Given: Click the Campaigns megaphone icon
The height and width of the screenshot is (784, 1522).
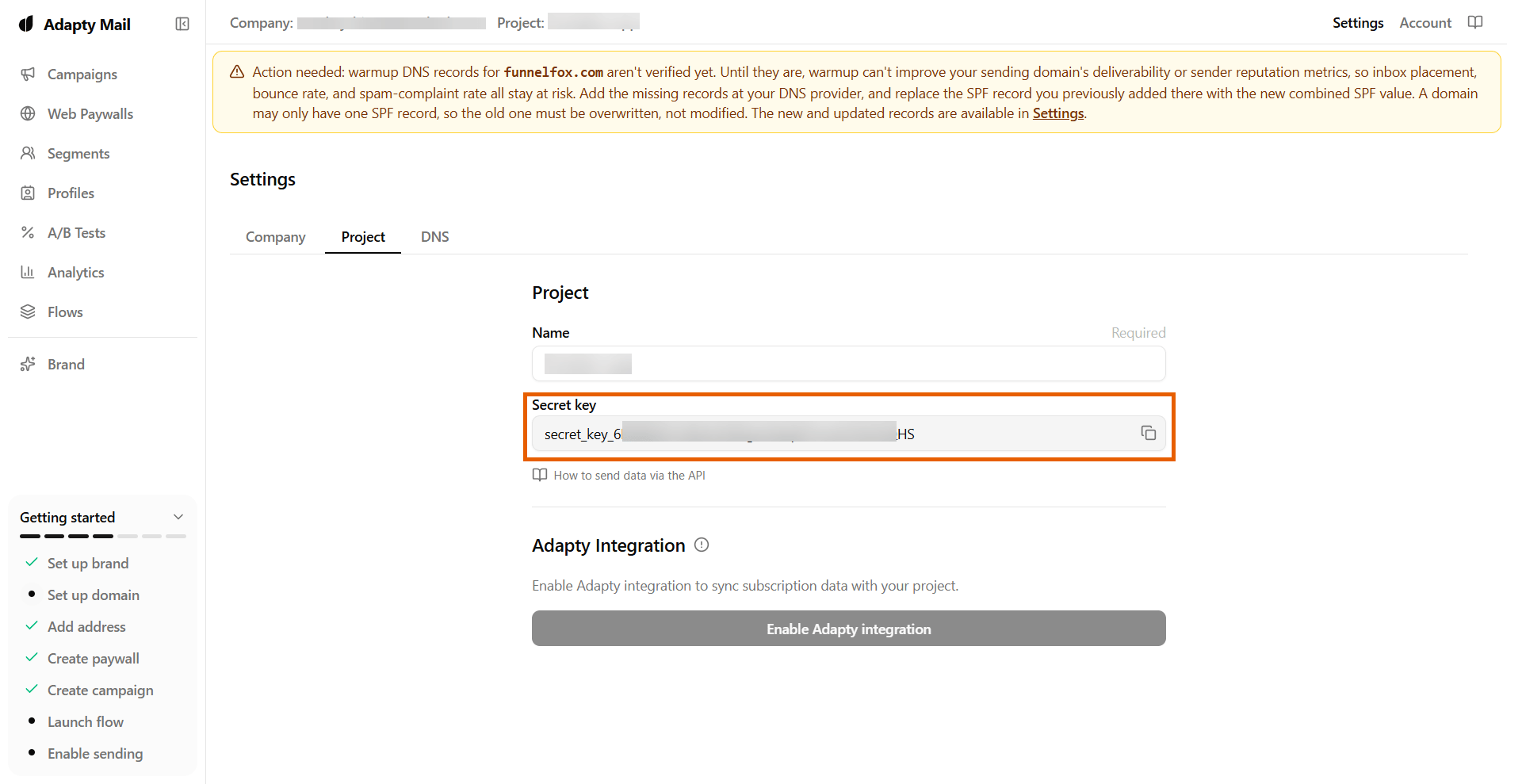Looking at the screenshot, I should (28, 74).
